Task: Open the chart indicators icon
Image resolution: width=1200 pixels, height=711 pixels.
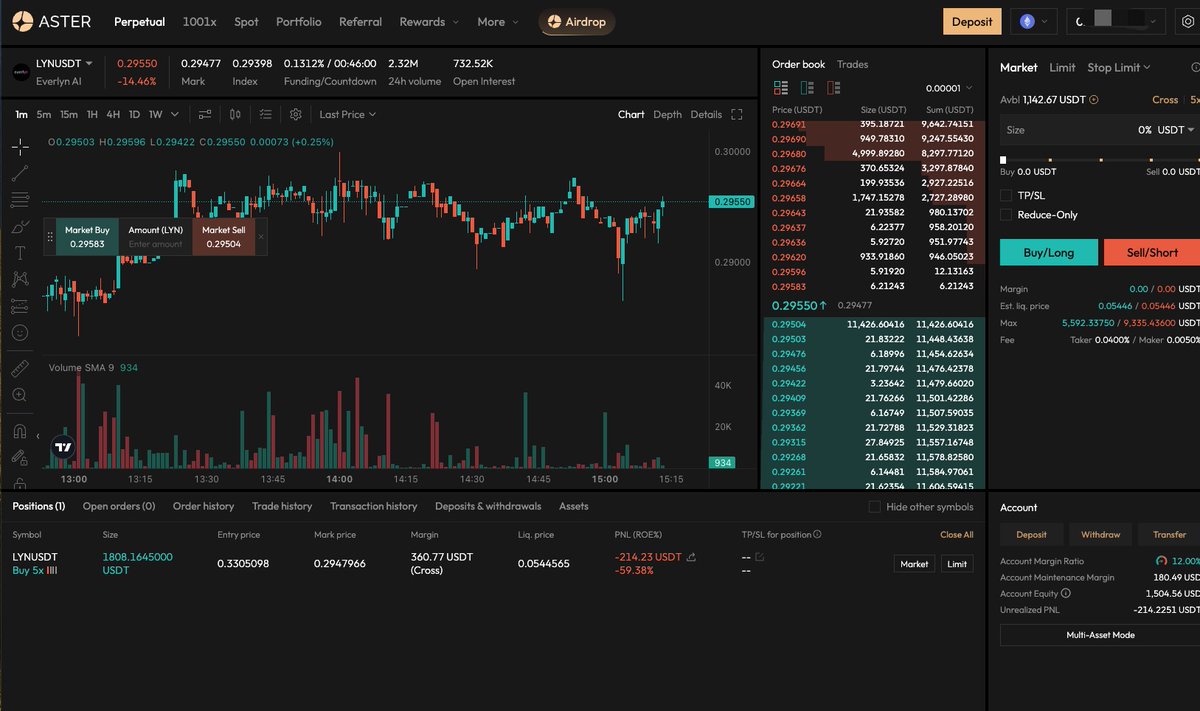Action: [x=205, y=114]
